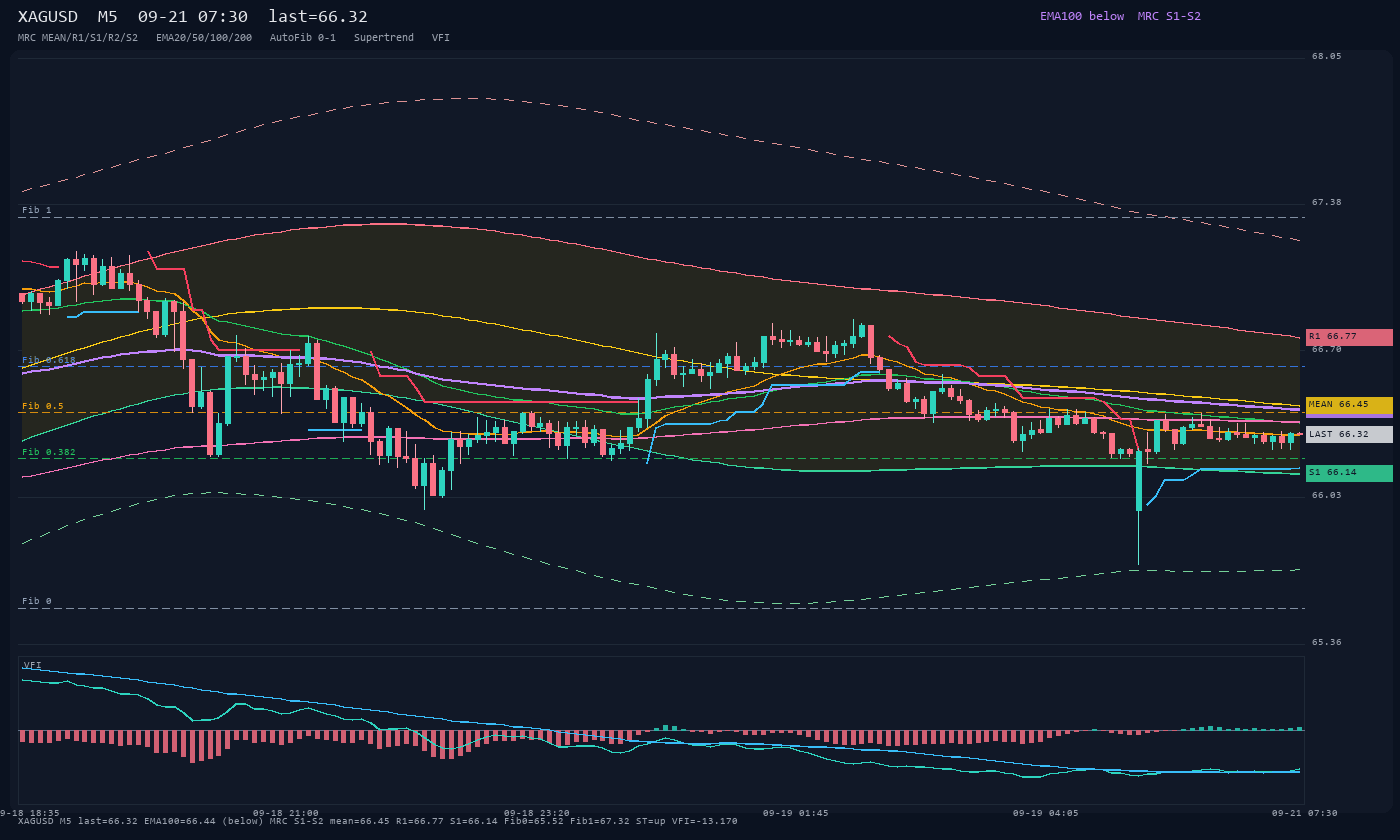
Task: Click the yellow "MEAN 66.45" price tag
Action: coord(1349,405)
